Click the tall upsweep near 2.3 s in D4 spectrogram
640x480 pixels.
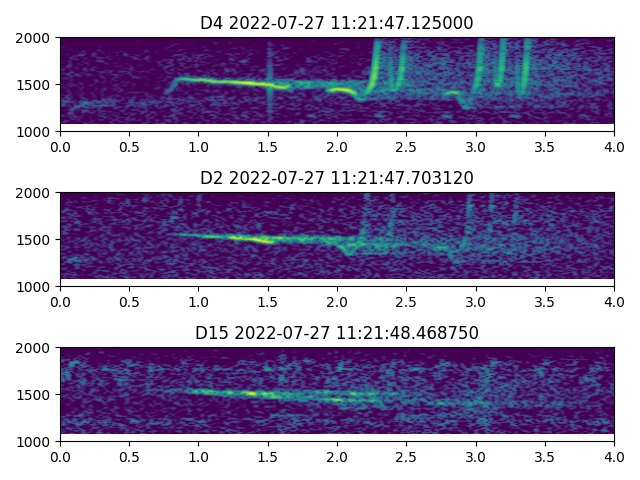pos(376,65)
